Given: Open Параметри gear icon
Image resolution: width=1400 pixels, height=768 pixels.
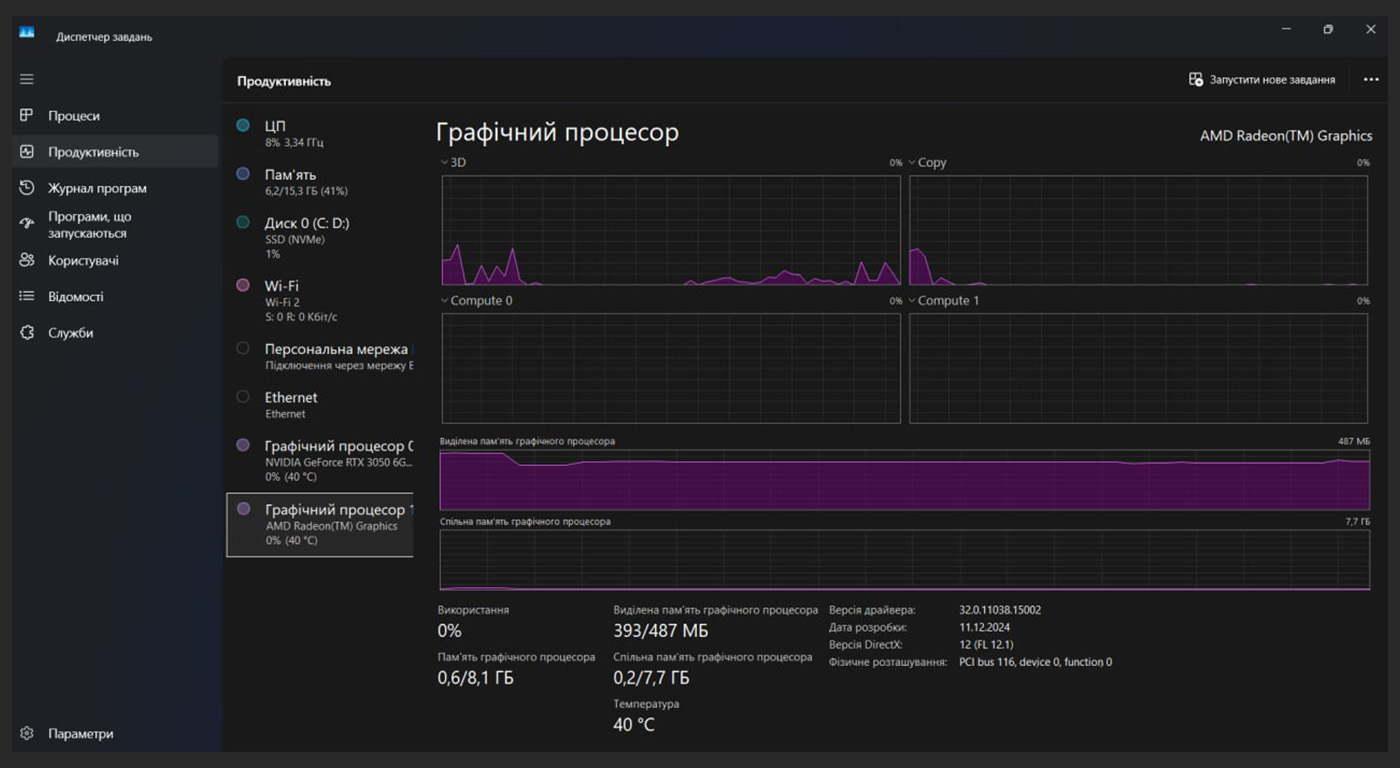Looking at the screenshot, I should (x=27, y=733).
